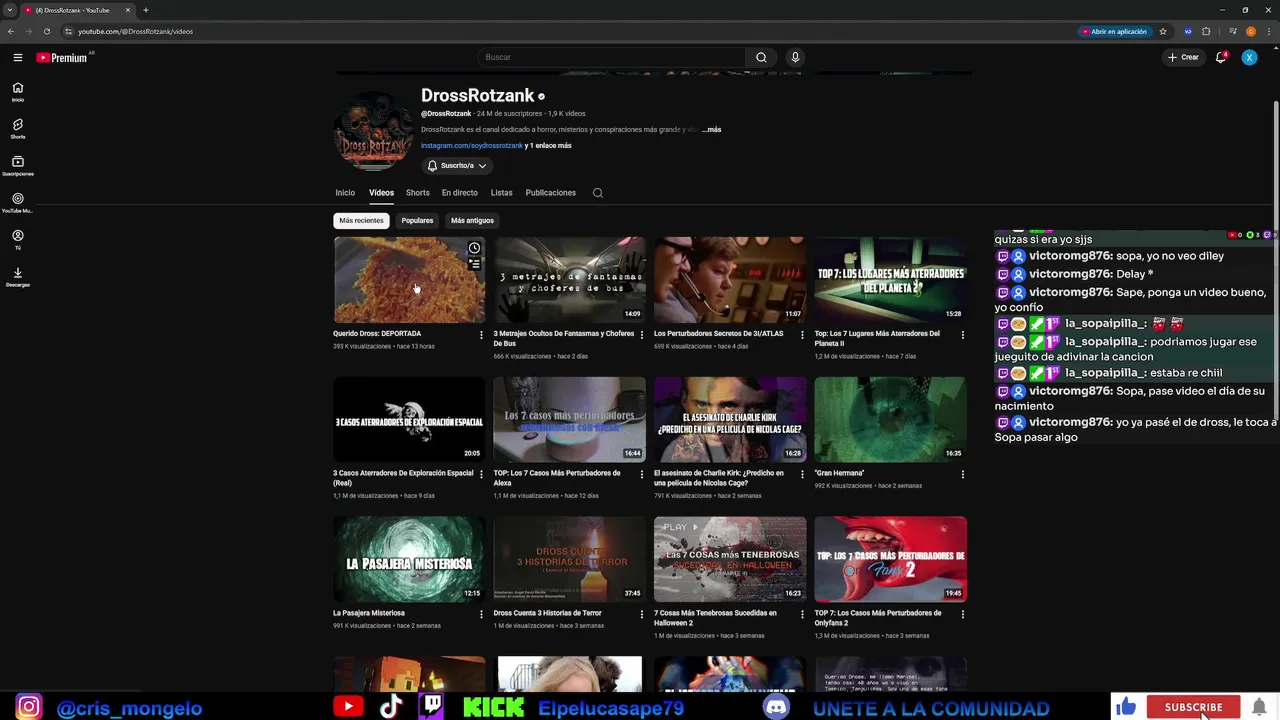Select Más recientes filter chip

pos(361,220)
